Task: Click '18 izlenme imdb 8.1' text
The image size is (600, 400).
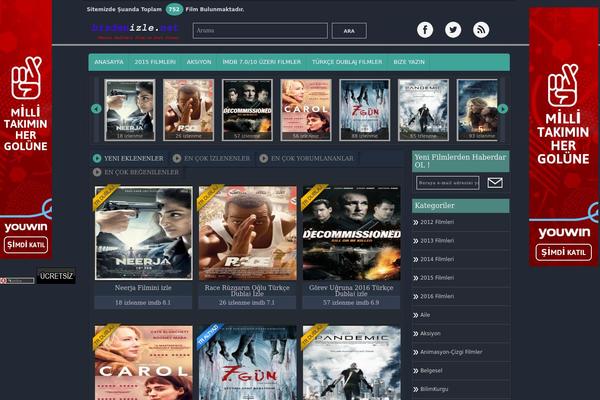Action: (143, 303)
